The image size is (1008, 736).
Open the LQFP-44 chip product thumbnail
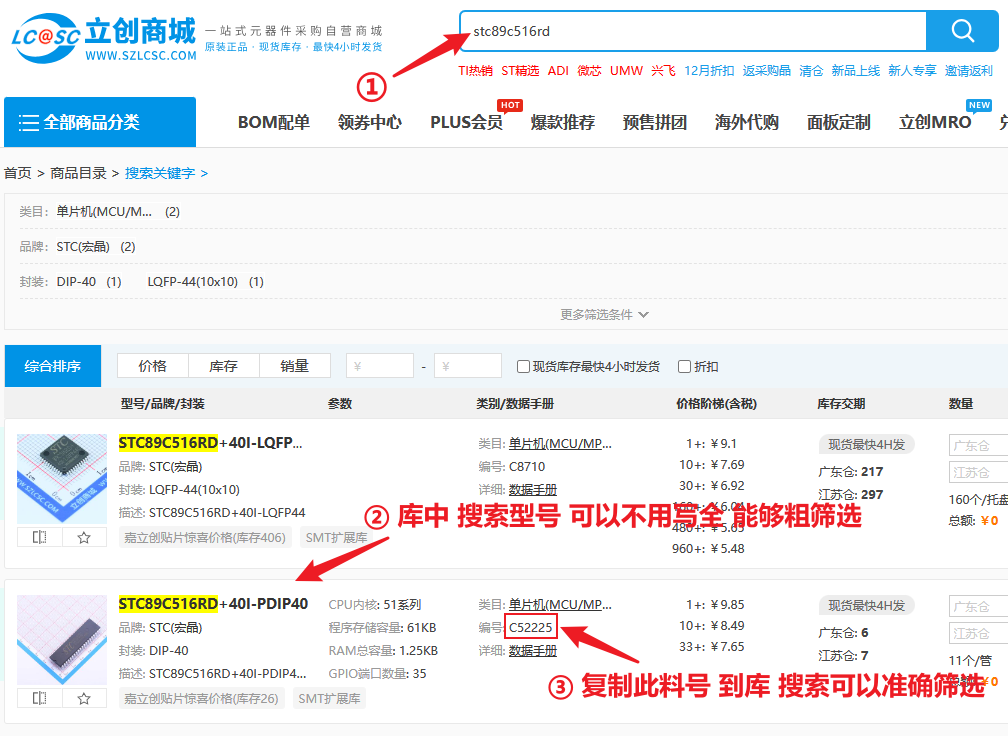(x=62, y=479)
